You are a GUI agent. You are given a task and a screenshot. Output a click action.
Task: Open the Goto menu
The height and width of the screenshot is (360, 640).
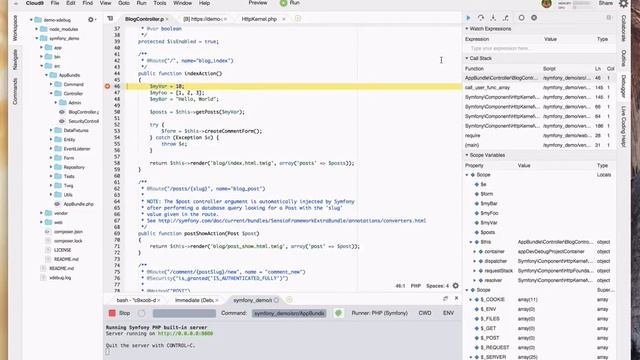124,3
